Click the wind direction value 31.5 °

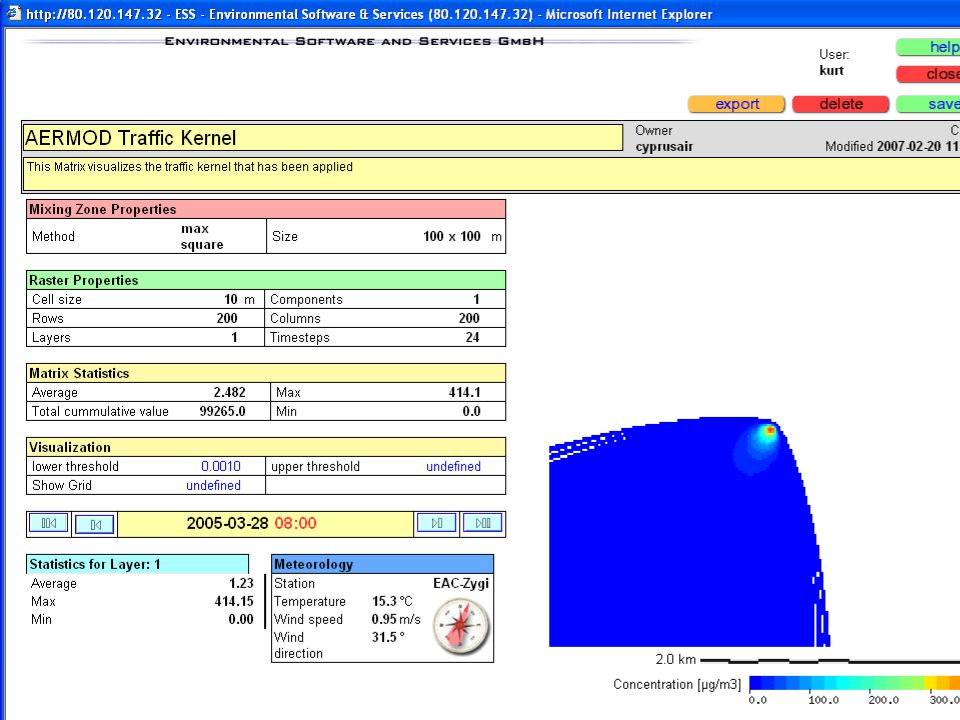pos(388,637)
